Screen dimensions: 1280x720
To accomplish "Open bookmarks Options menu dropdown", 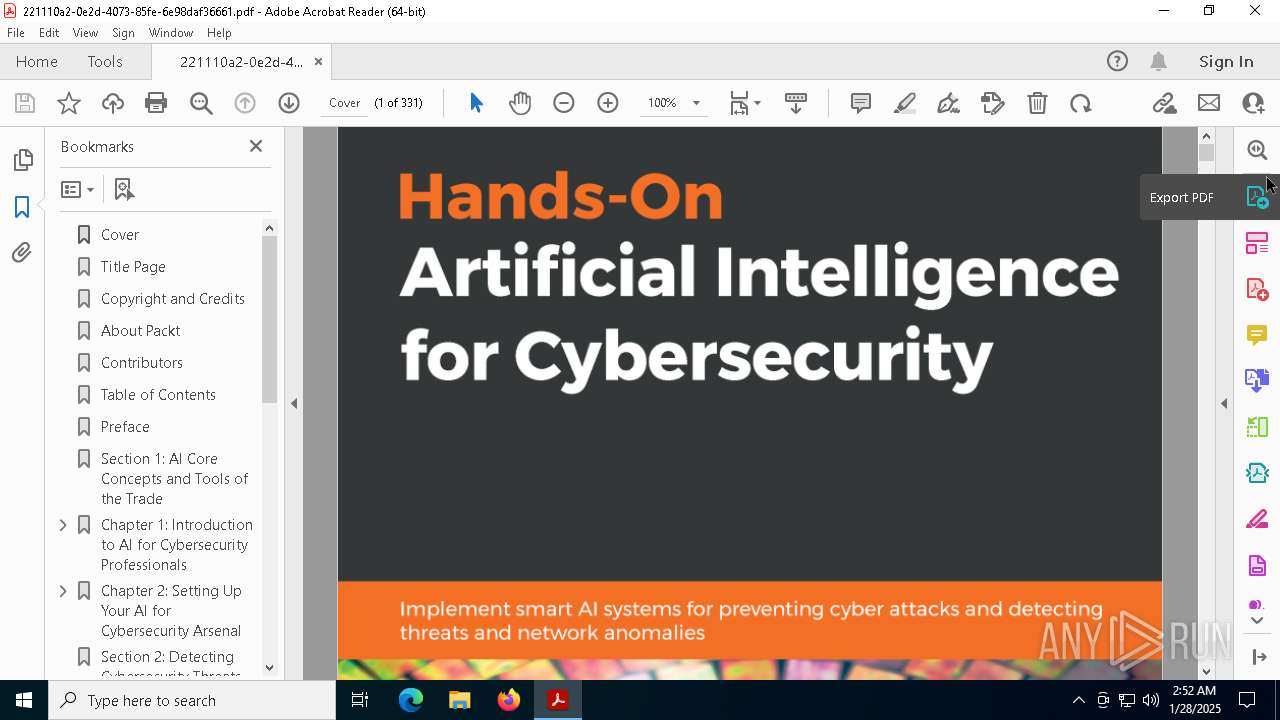I will coord(77,189).
